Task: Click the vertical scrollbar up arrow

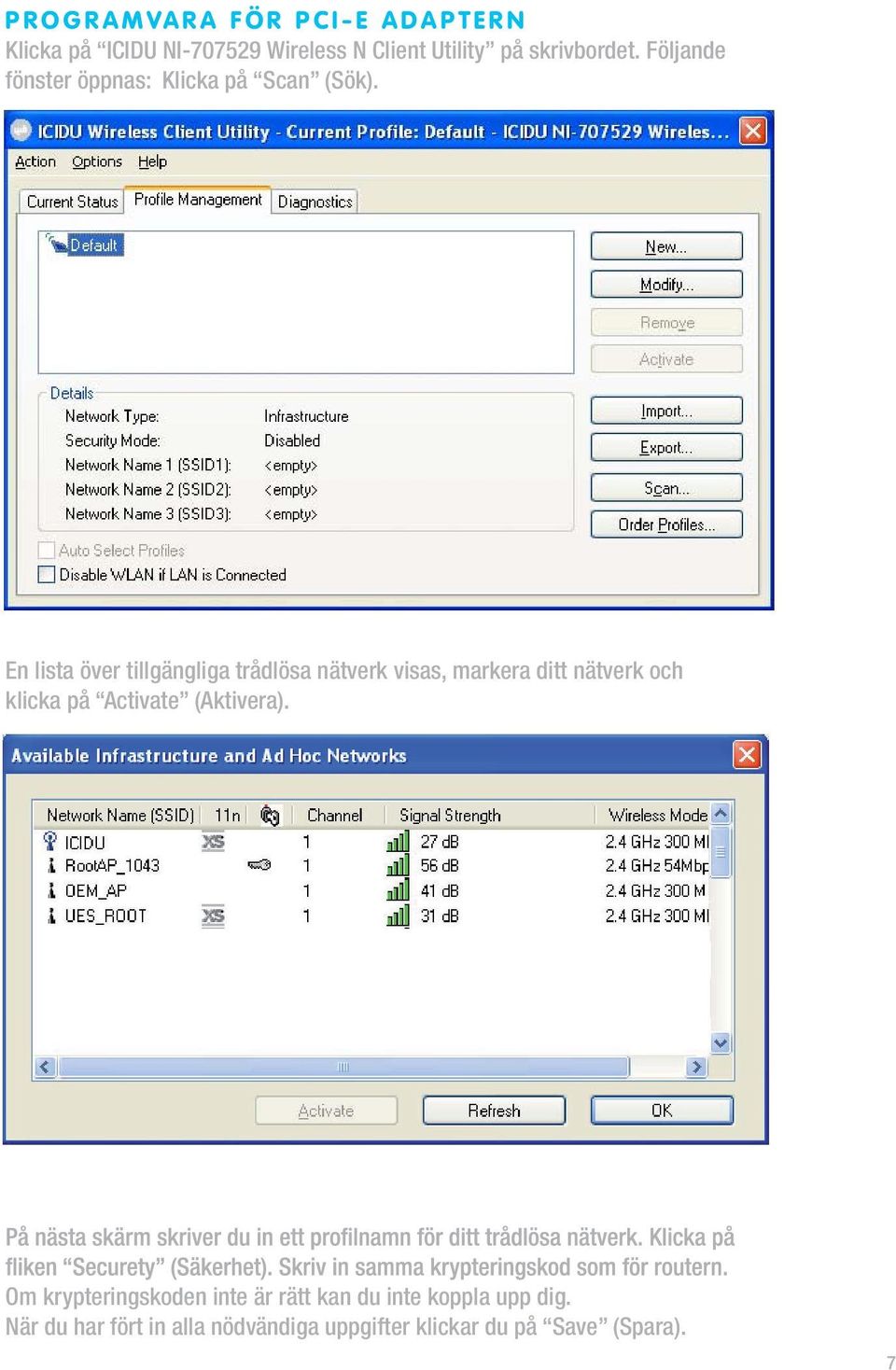Action: 721,814
